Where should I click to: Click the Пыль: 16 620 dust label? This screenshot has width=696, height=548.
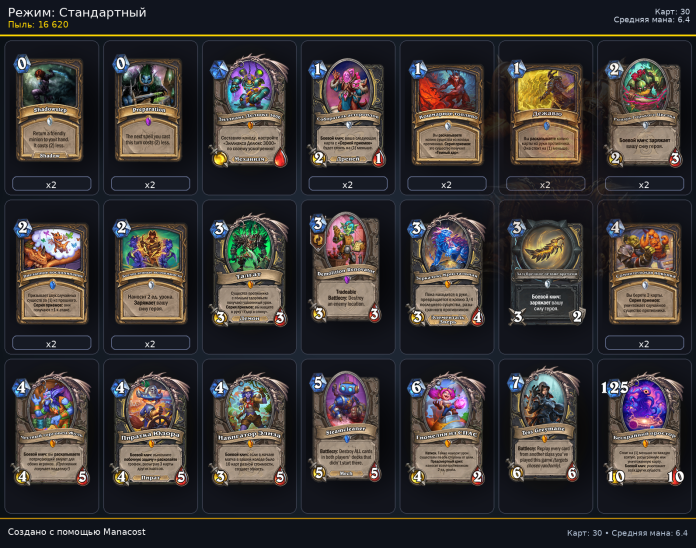pos(38,25)
